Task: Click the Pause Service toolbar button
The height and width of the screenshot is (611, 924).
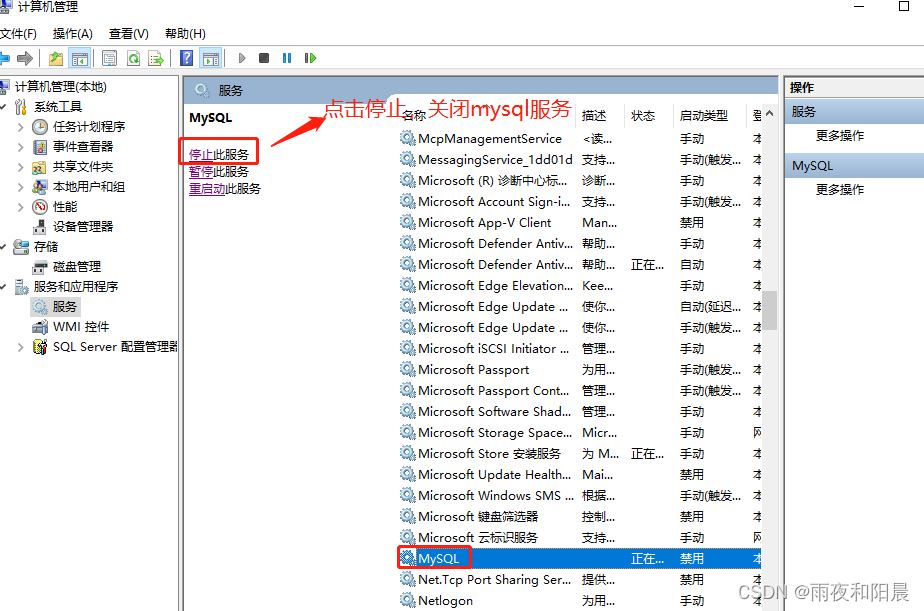Action: 287,58
